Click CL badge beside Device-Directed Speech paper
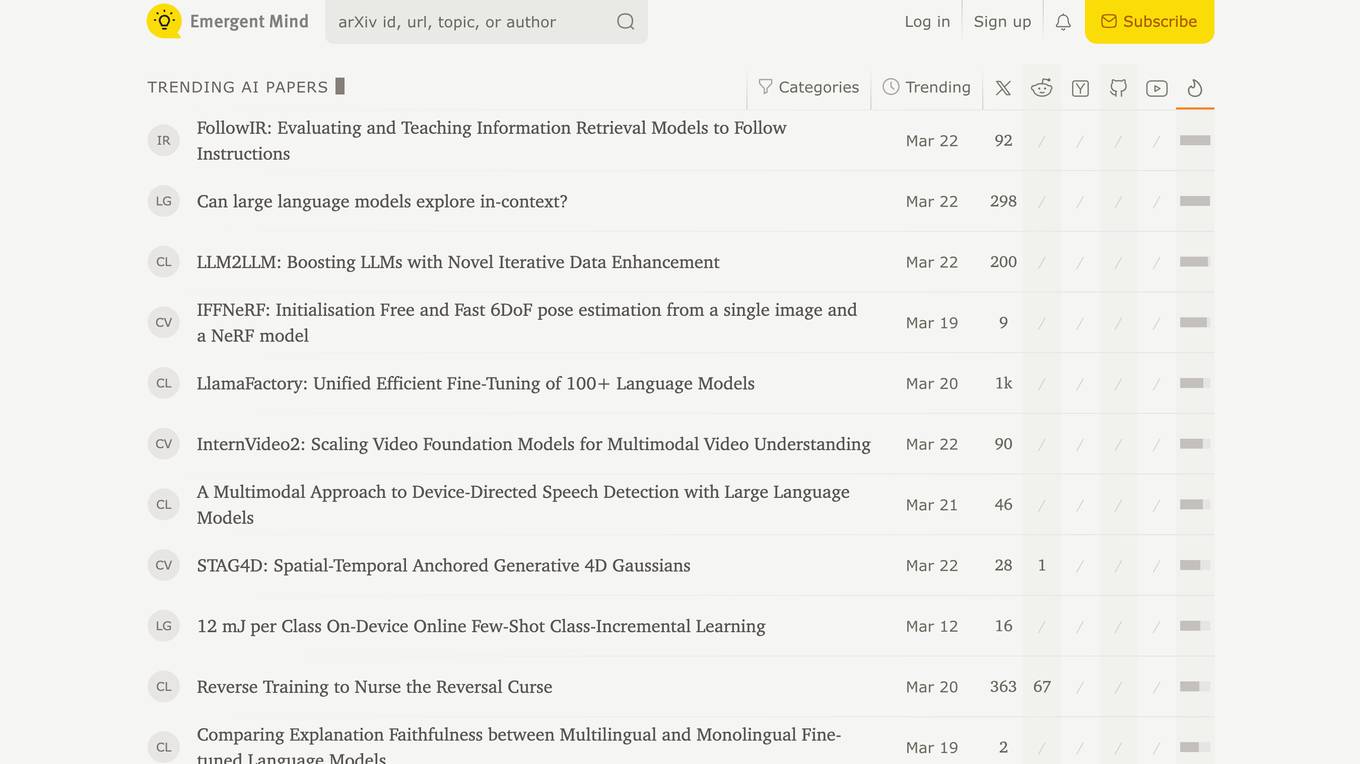 [164, 505]
